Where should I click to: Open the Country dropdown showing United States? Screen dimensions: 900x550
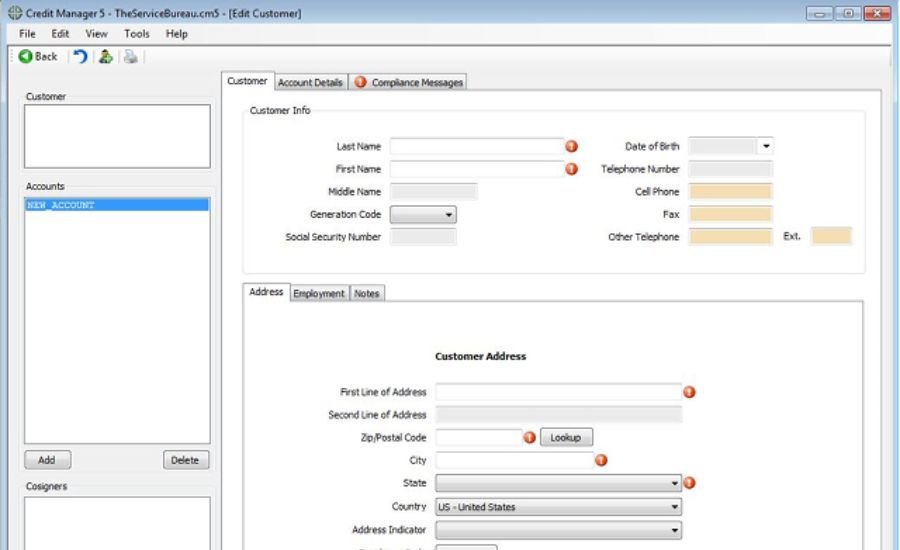[x=558, y=507]
